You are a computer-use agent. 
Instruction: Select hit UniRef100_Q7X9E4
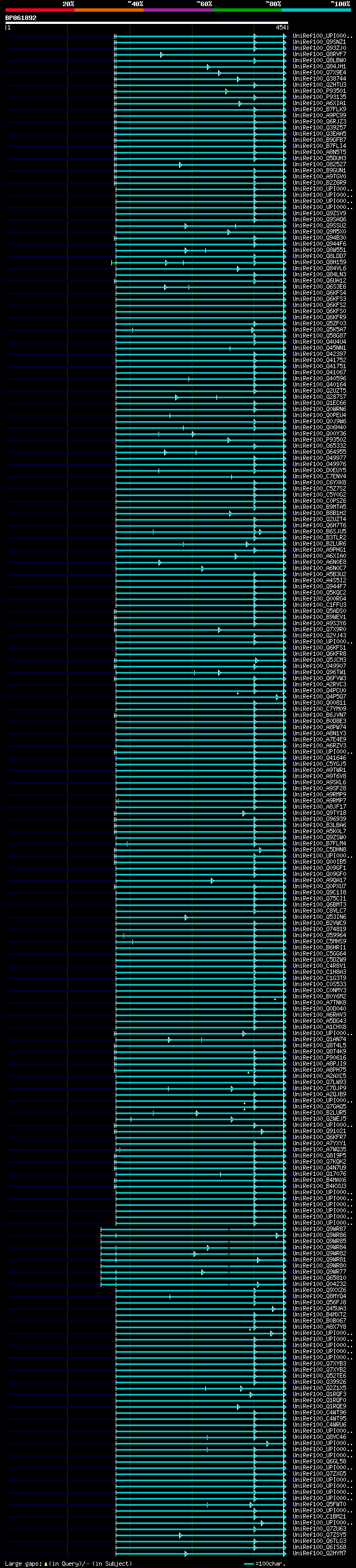(319, 72)
